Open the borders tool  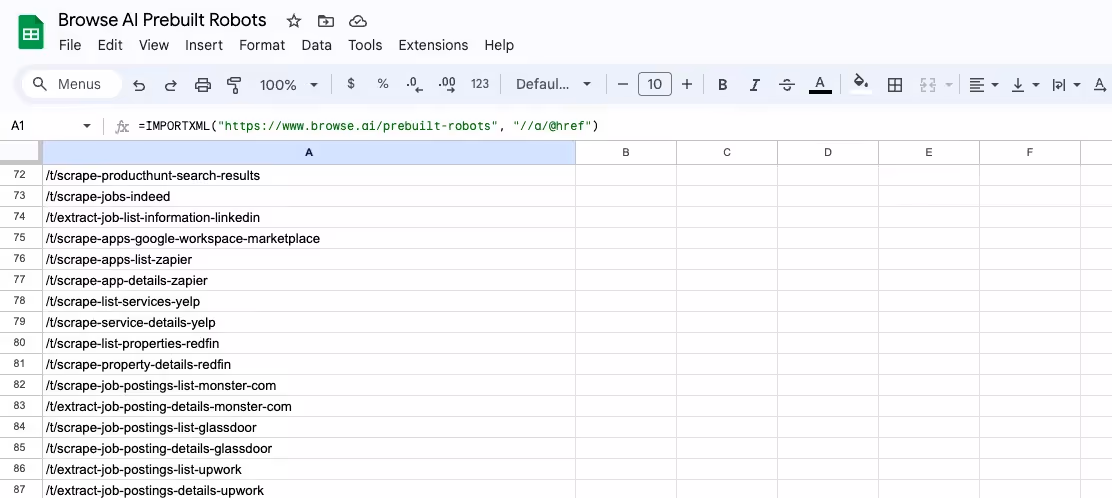(x=895, y=84)
